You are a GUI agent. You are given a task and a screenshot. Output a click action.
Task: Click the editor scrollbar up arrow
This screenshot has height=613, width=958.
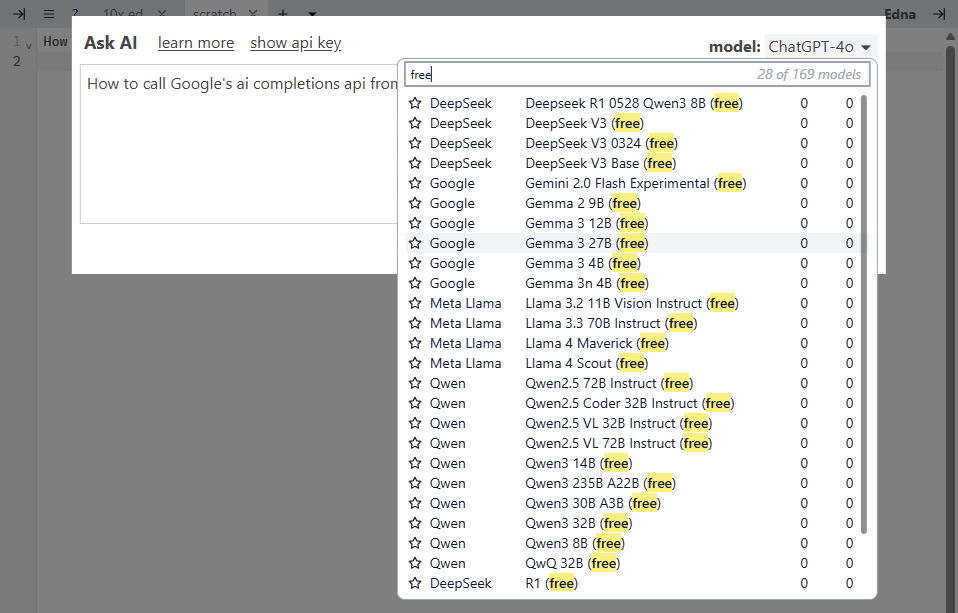coord(950,37)
